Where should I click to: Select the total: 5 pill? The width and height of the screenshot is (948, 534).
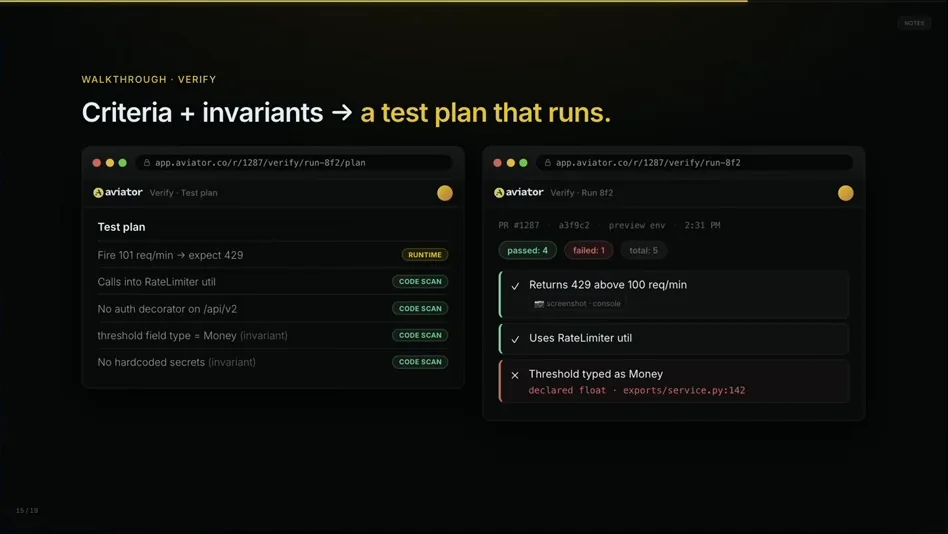(643, 250)
